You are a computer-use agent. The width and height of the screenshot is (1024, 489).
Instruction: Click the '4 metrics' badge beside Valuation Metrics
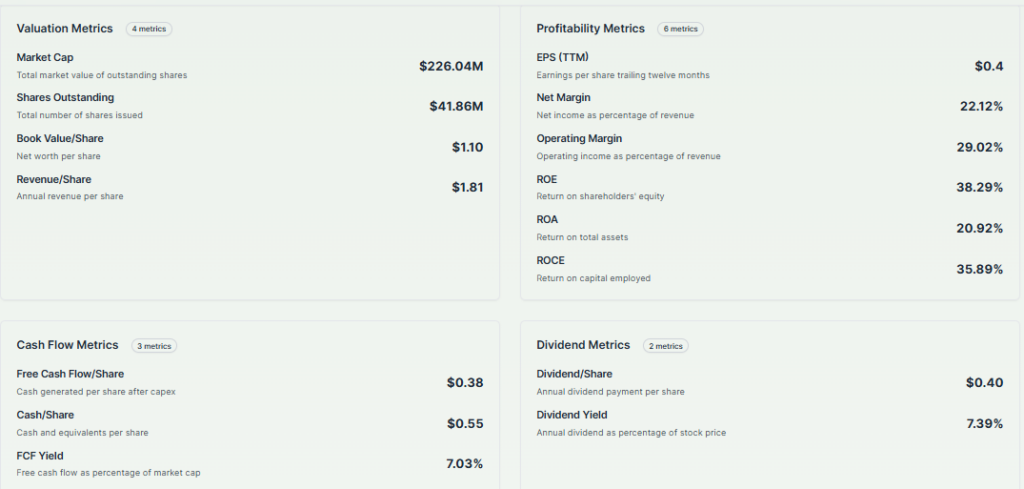point(149,29)
